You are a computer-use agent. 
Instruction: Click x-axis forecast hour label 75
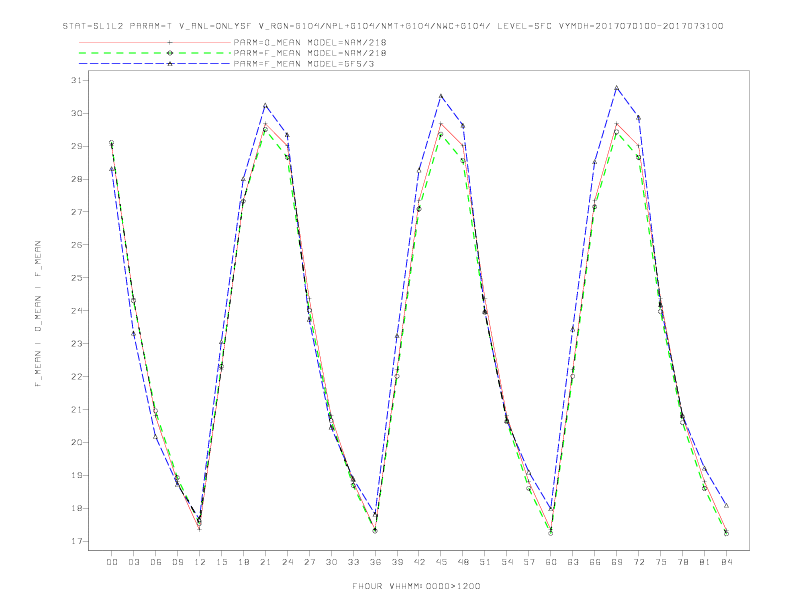pos(661,562)
